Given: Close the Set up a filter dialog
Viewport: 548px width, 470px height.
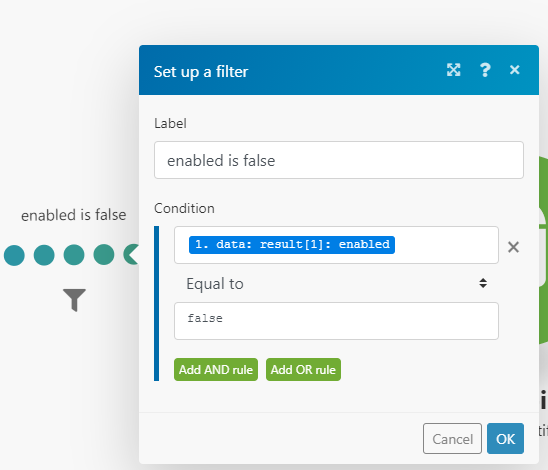Looking at the screenshot, I should (514, 70).
